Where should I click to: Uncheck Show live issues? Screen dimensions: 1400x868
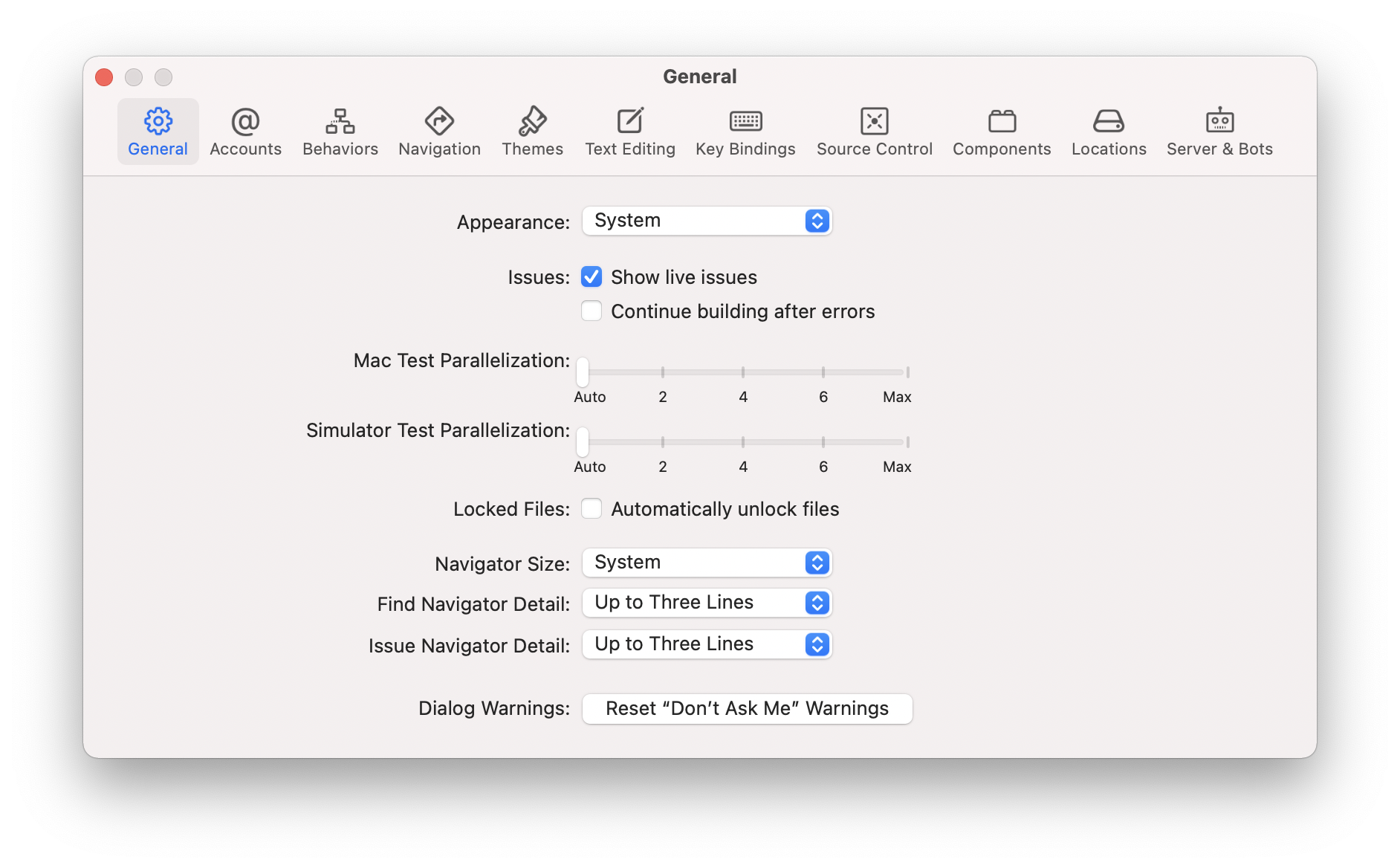click(x=592, y=277)
